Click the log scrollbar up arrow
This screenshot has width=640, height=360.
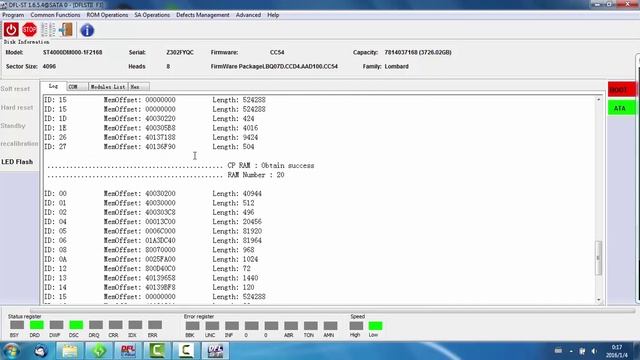click(599, 99)
